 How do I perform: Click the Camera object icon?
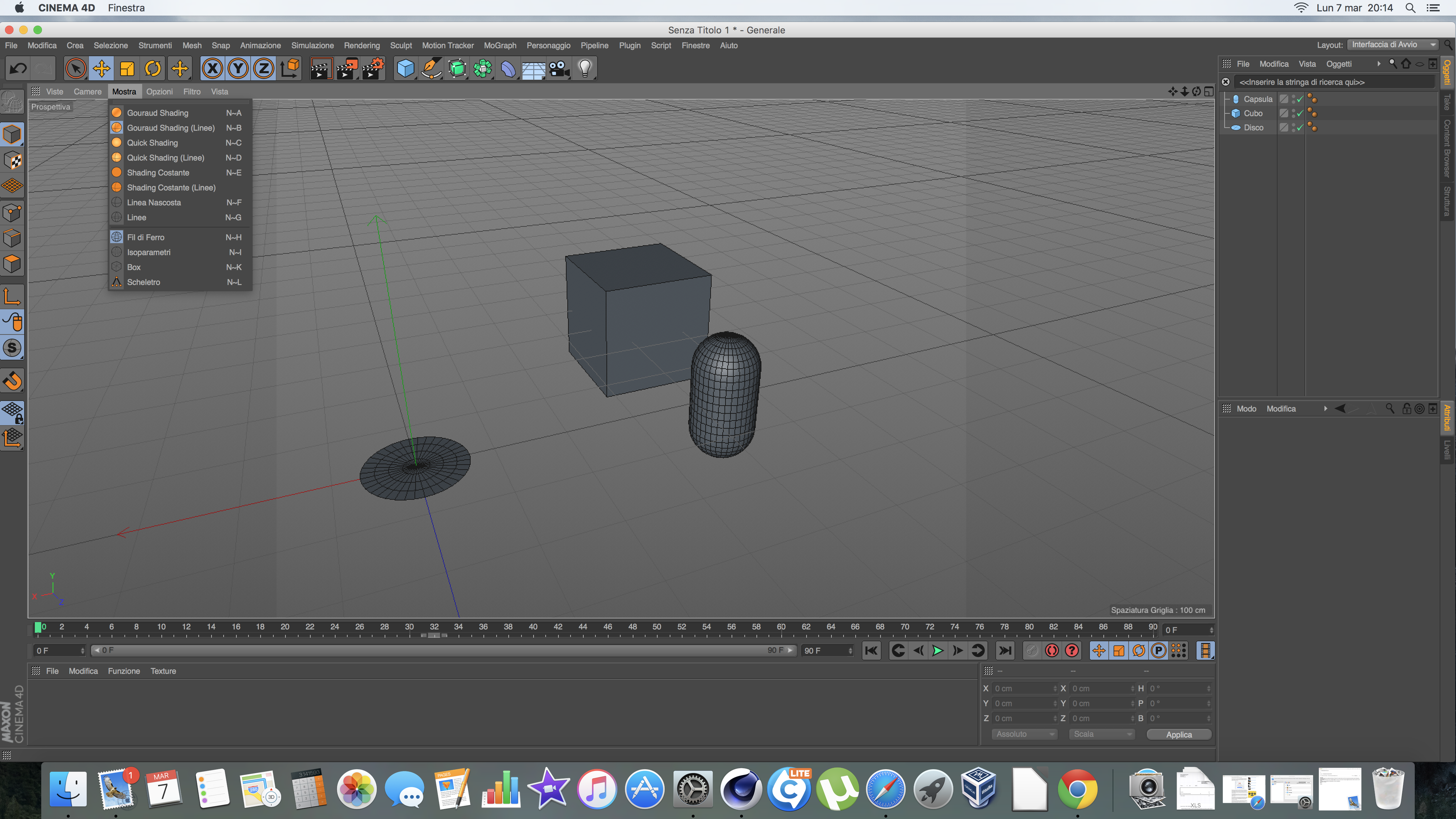[559, 69]
